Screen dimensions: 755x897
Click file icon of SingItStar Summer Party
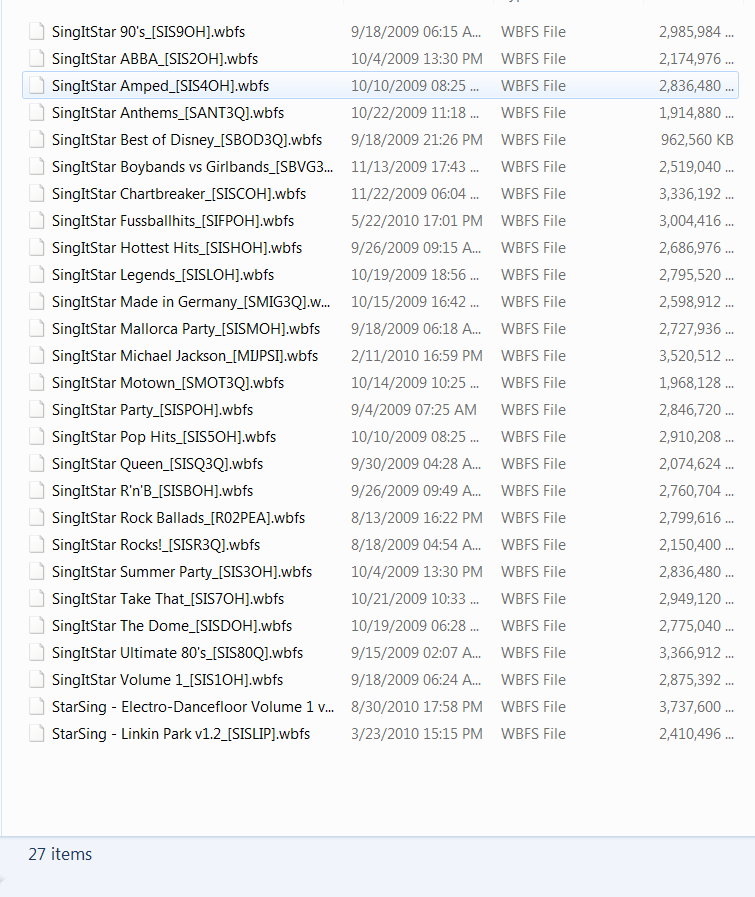pos(37,571)
